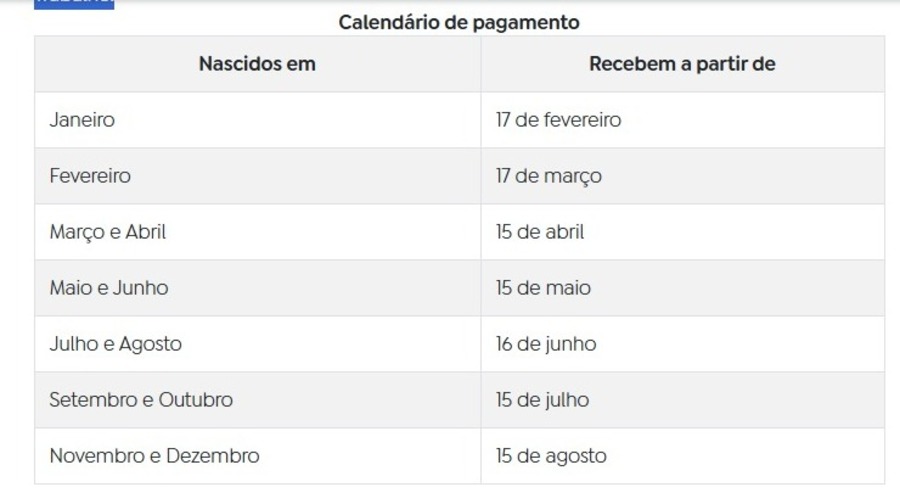Click the '17 de março' date
900x504 pixels.
tap(549, 176)
